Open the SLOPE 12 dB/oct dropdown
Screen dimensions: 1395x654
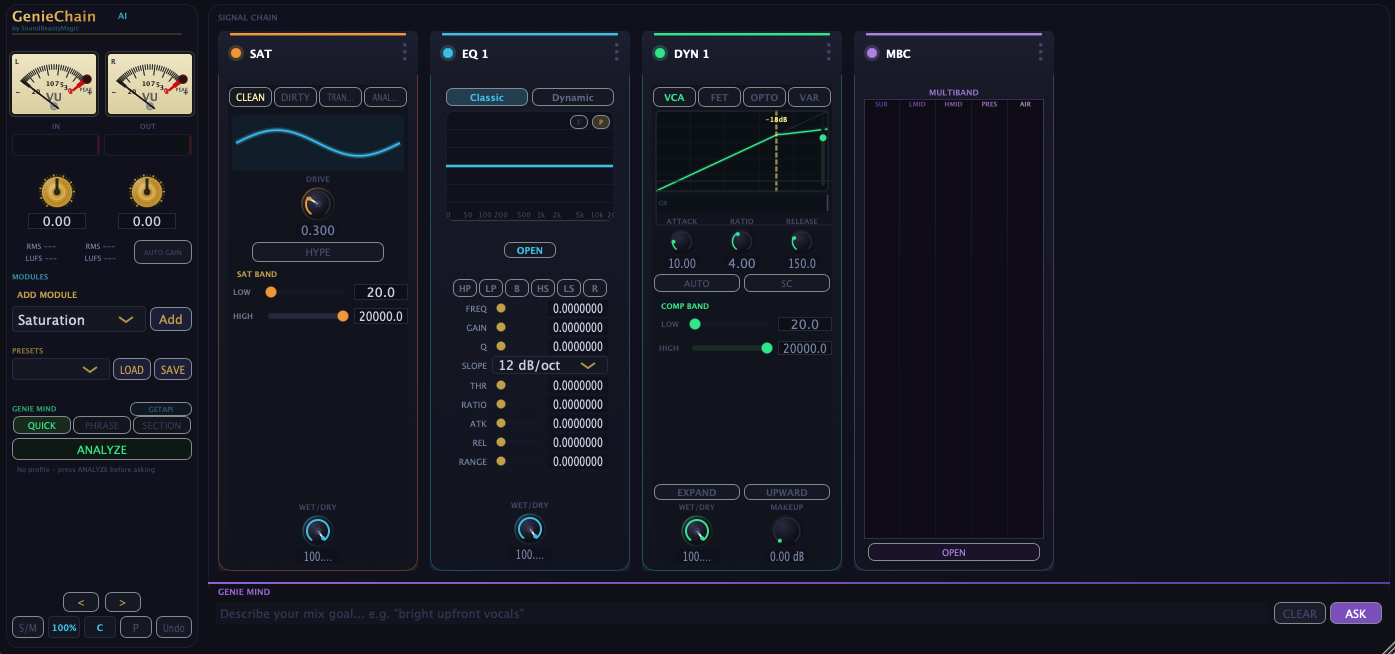click(x=549, y=365)
